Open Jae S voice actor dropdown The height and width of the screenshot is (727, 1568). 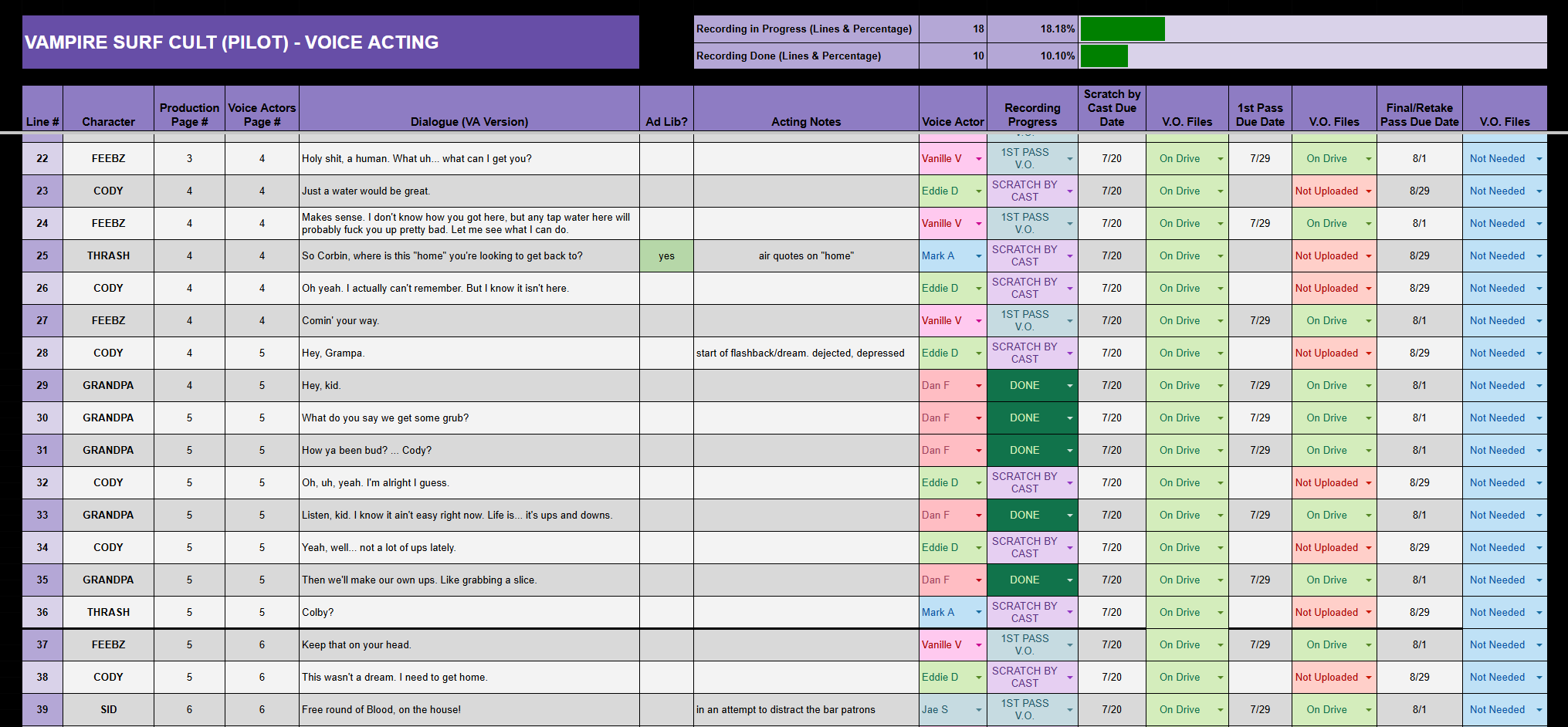(978, 710)
